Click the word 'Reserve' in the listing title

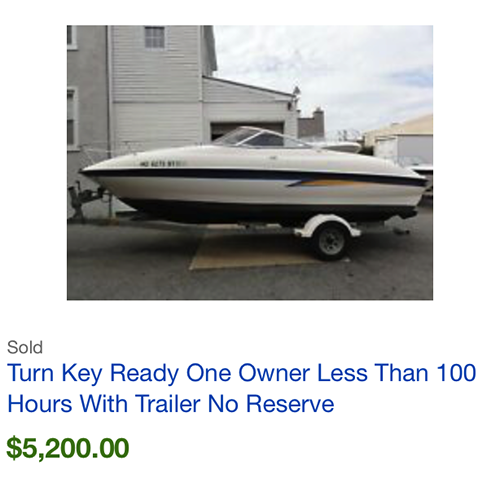point(290,404)
